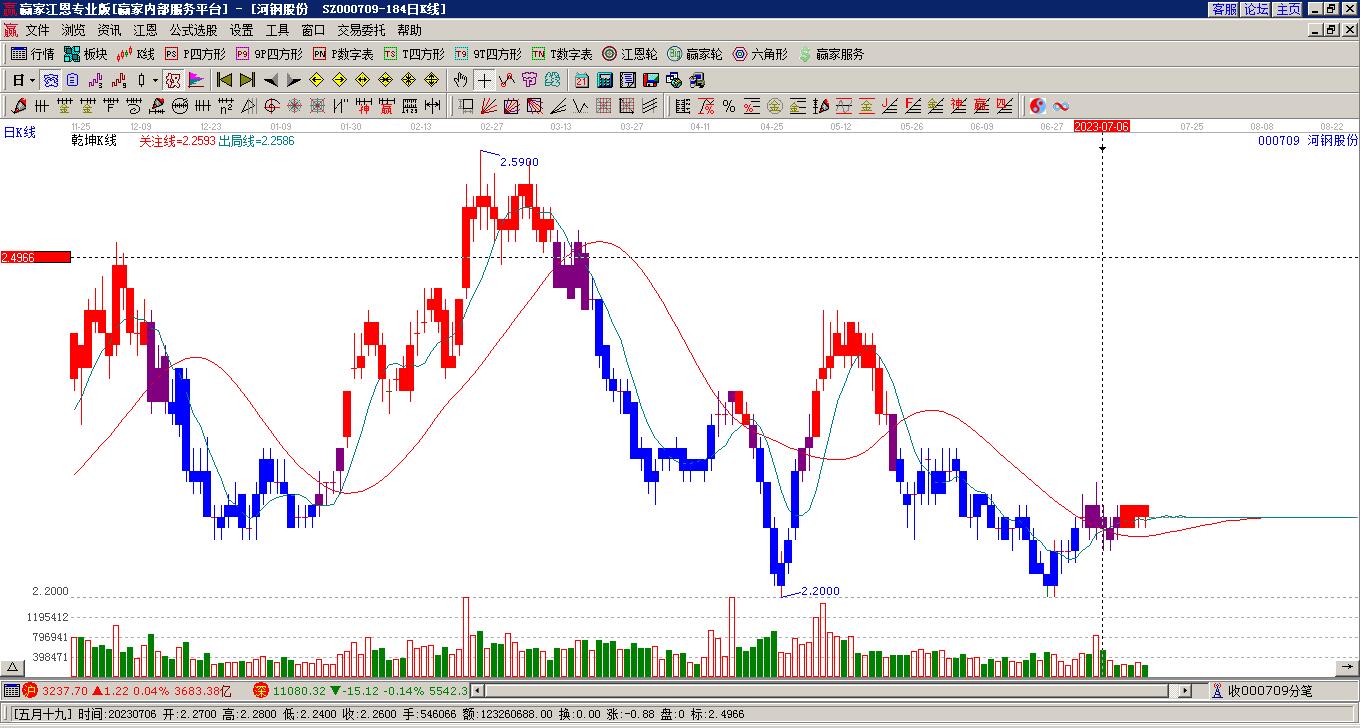Open the 行情 market quotes view
The height and width of the screenshot is (728, 1360).
coord(33,54)
